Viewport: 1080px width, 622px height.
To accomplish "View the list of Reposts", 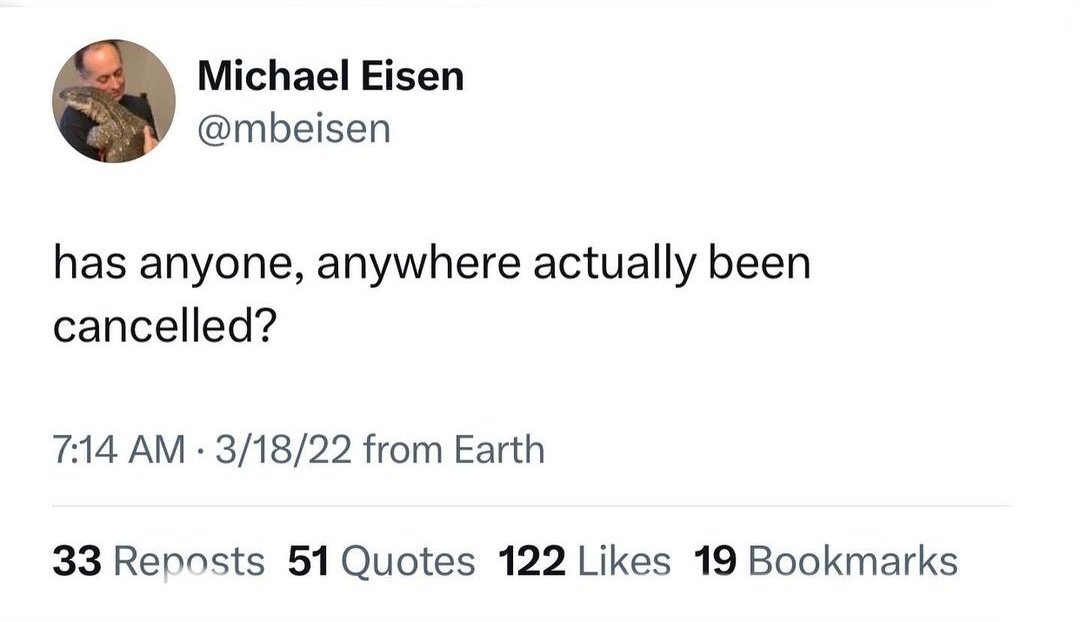I will [x=190, y=561].
